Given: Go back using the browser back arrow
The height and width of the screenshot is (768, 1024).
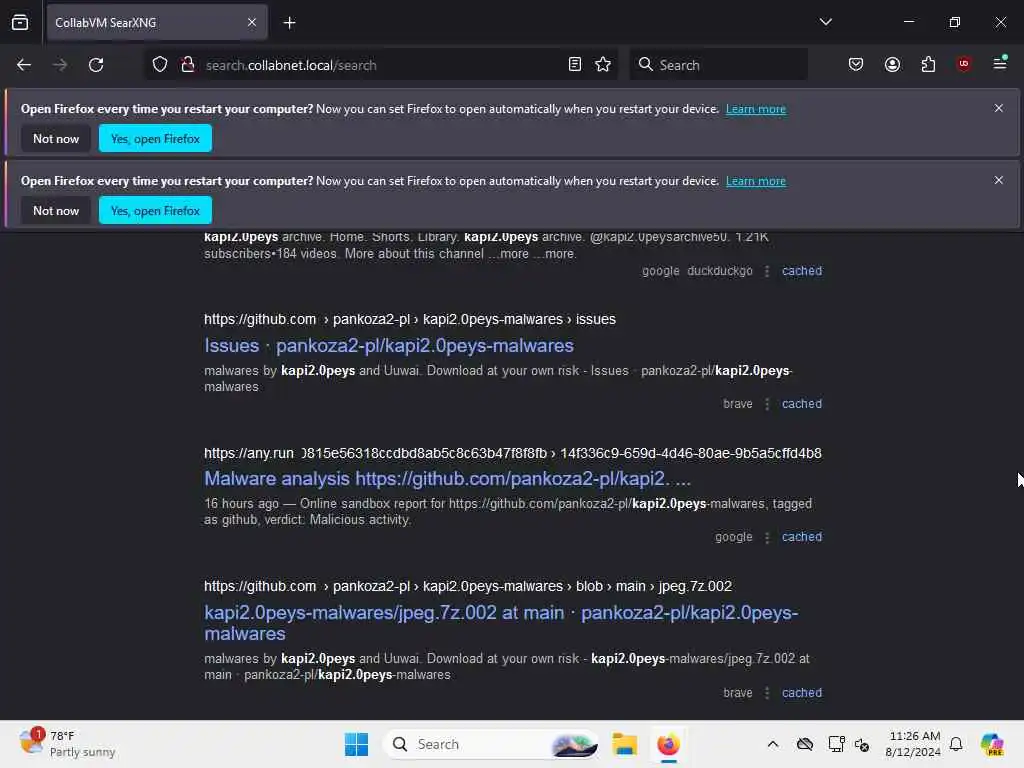Looking at the screenshot, I should coord(24,65).
